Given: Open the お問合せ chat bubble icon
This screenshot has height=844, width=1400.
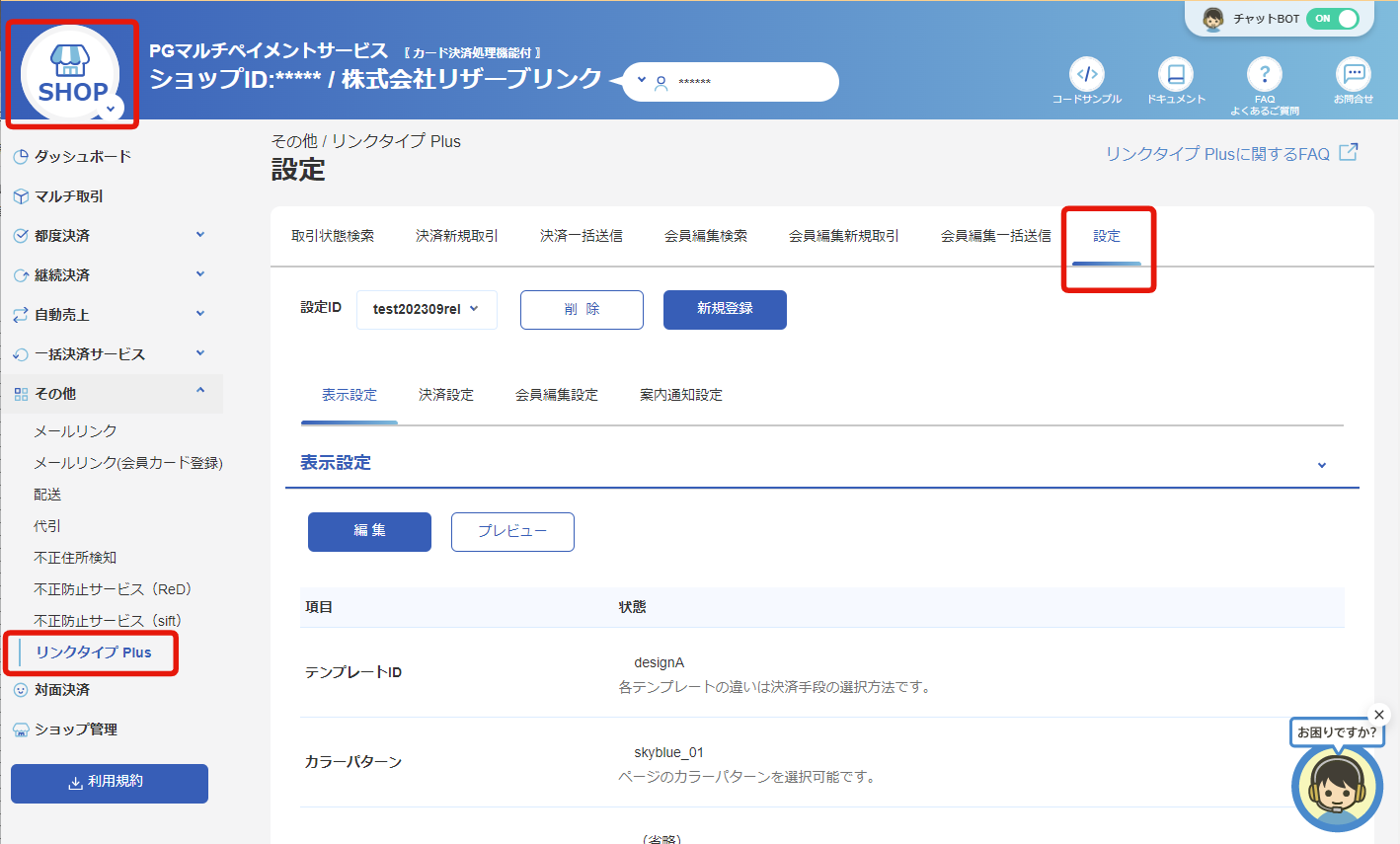Looking at the screenshot, I should tap(1354, 74).
